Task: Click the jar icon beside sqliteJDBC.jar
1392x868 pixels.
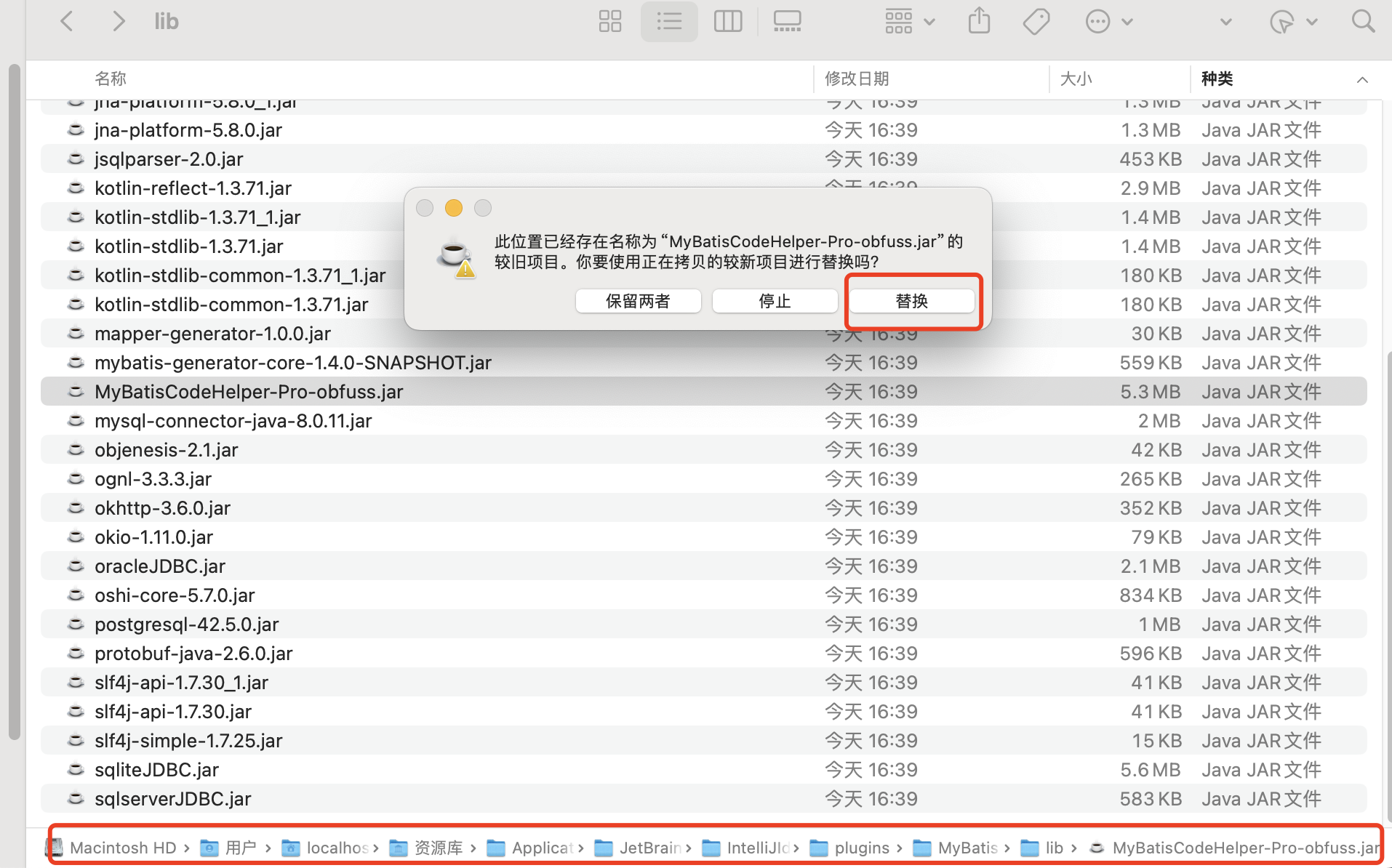Action: click(x=75, y=769)
